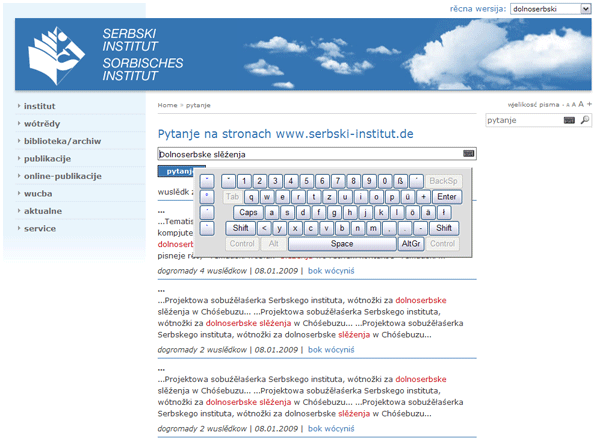Click the p key on virtual keyboard
This screenshot has height=441, width=600.
pyautogui.click(x=392, y=197)
